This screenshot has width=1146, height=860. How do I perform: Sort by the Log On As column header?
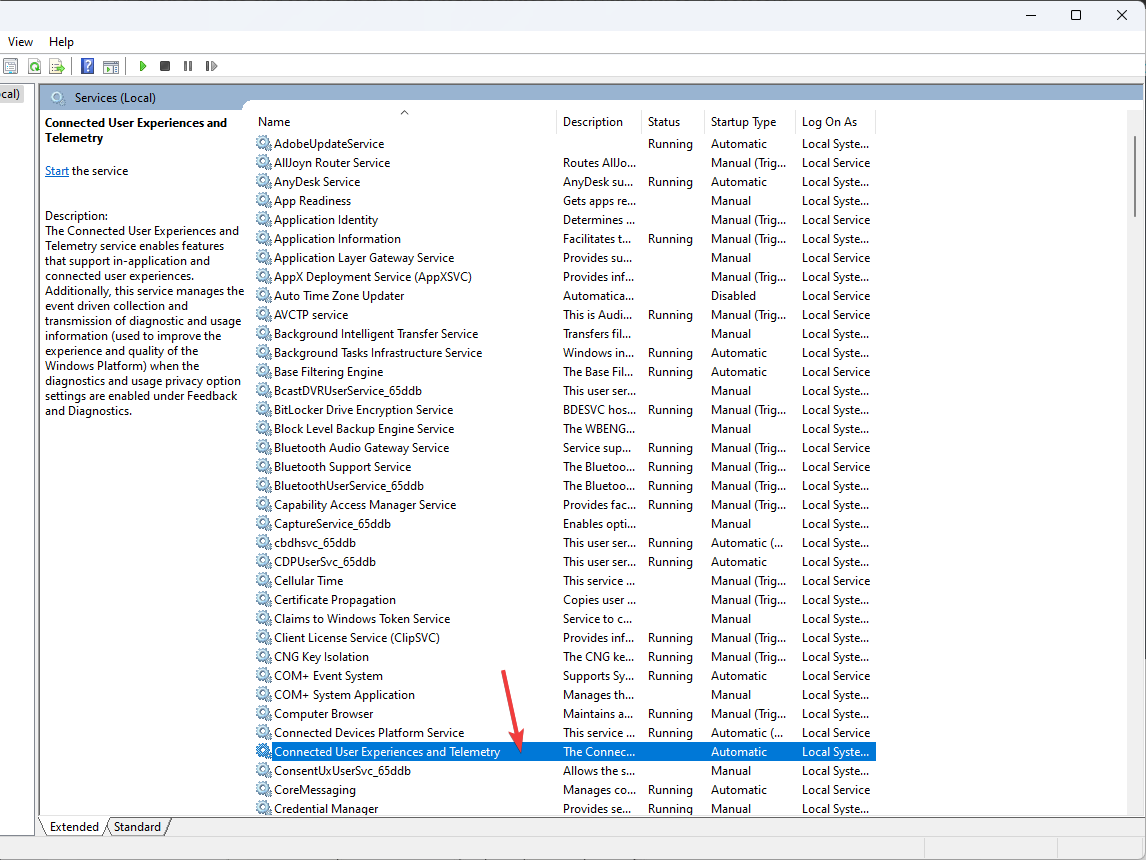click(x=830, y=122)
